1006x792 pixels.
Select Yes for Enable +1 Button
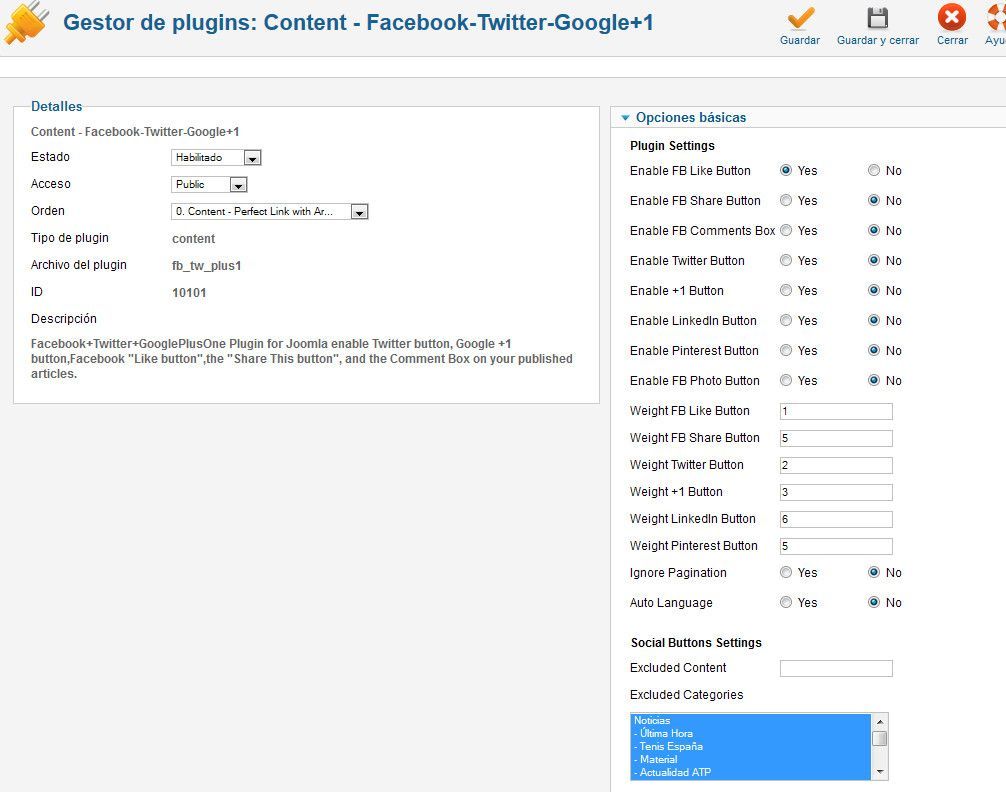click(786, 290)
